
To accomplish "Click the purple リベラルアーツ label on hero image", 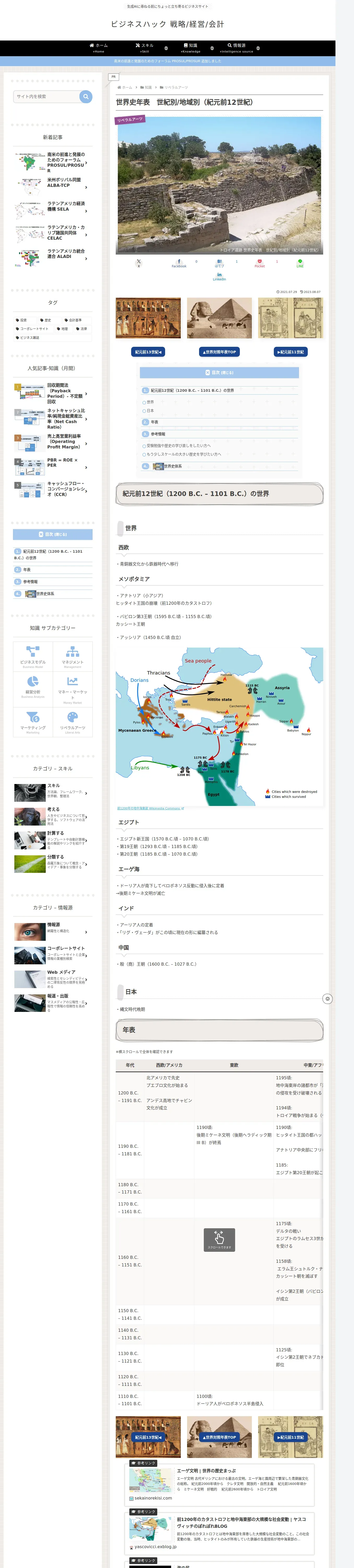I will (x=130, y=120).
